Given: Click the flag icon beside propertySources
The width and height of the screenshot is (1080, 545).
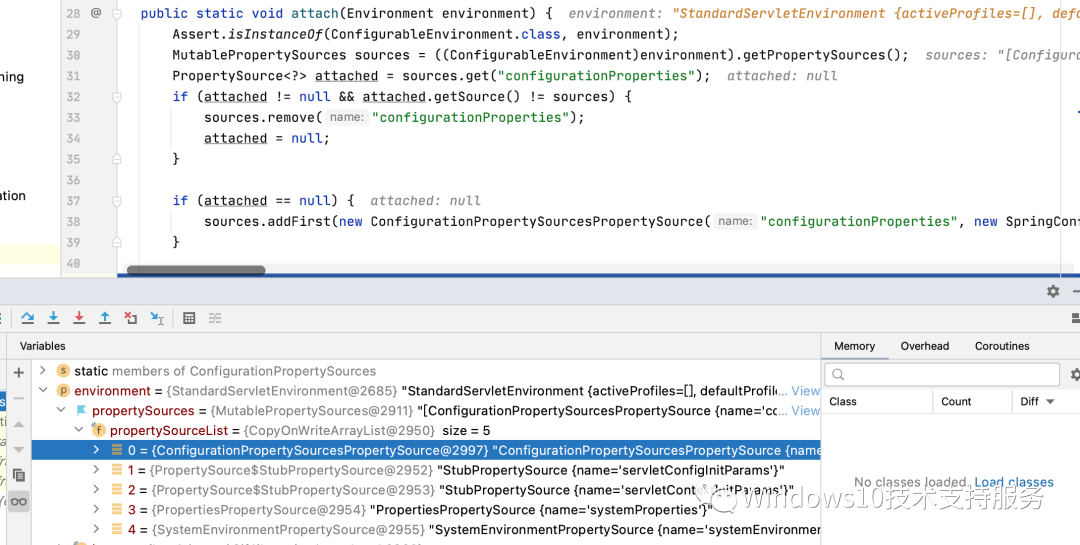Looking at the screenshot, I should pyautogui.click(x=81, y=411).
